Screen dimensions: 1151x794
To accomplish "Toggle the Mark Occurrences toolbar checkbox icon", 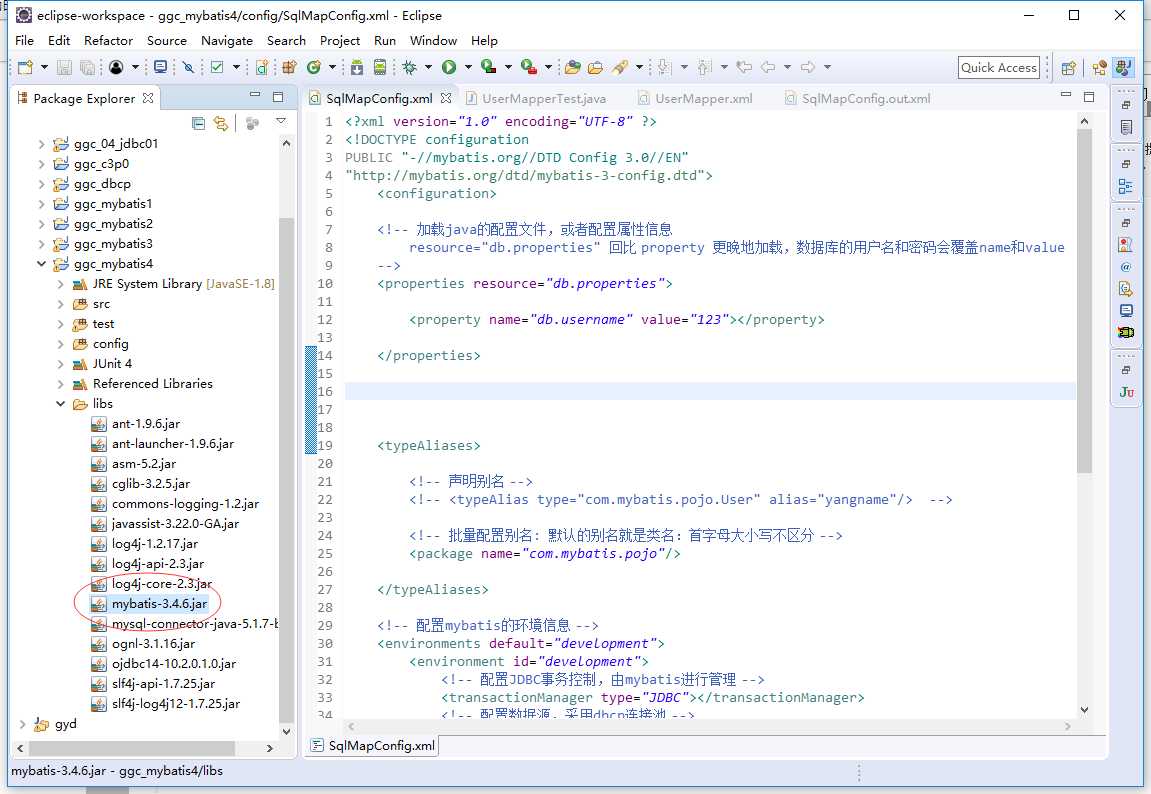I will (217, 68).
